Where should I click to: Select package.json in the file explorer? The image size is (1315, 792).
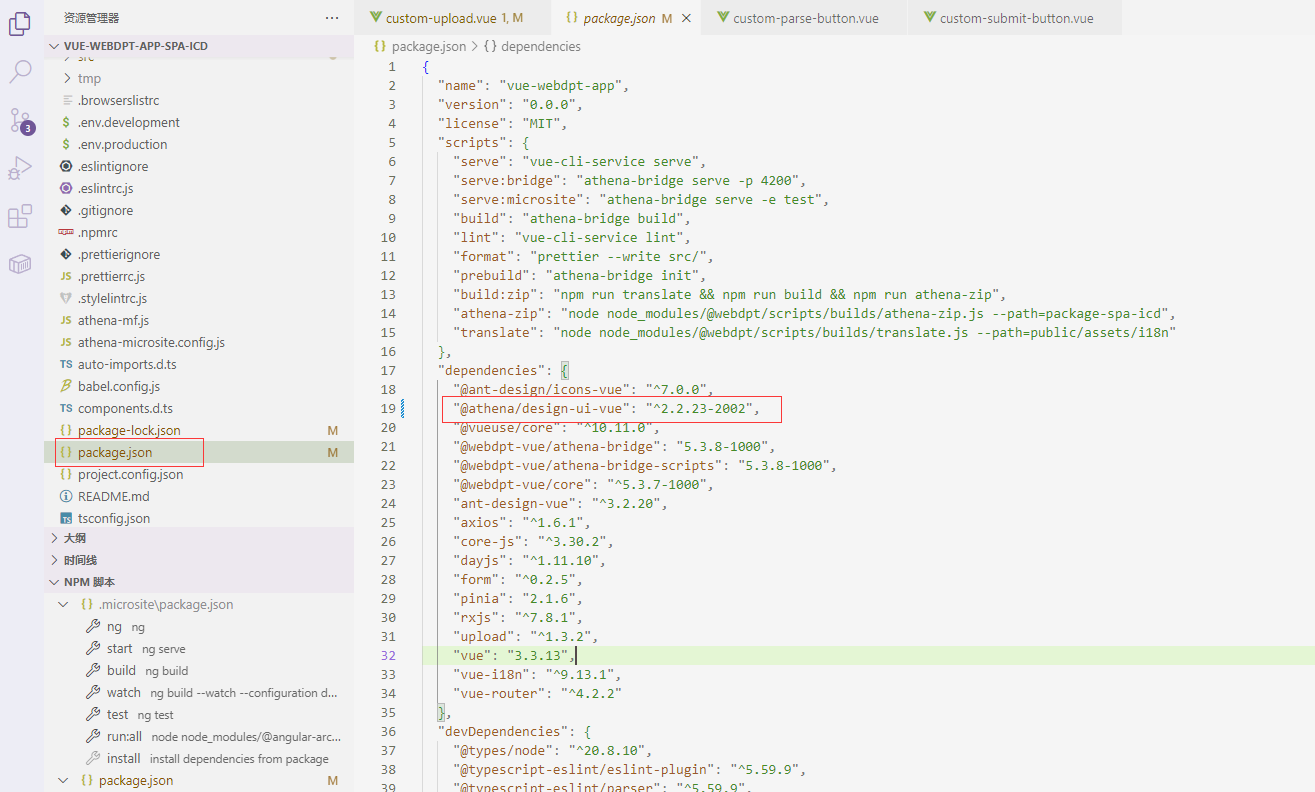(x=115, y=453)
